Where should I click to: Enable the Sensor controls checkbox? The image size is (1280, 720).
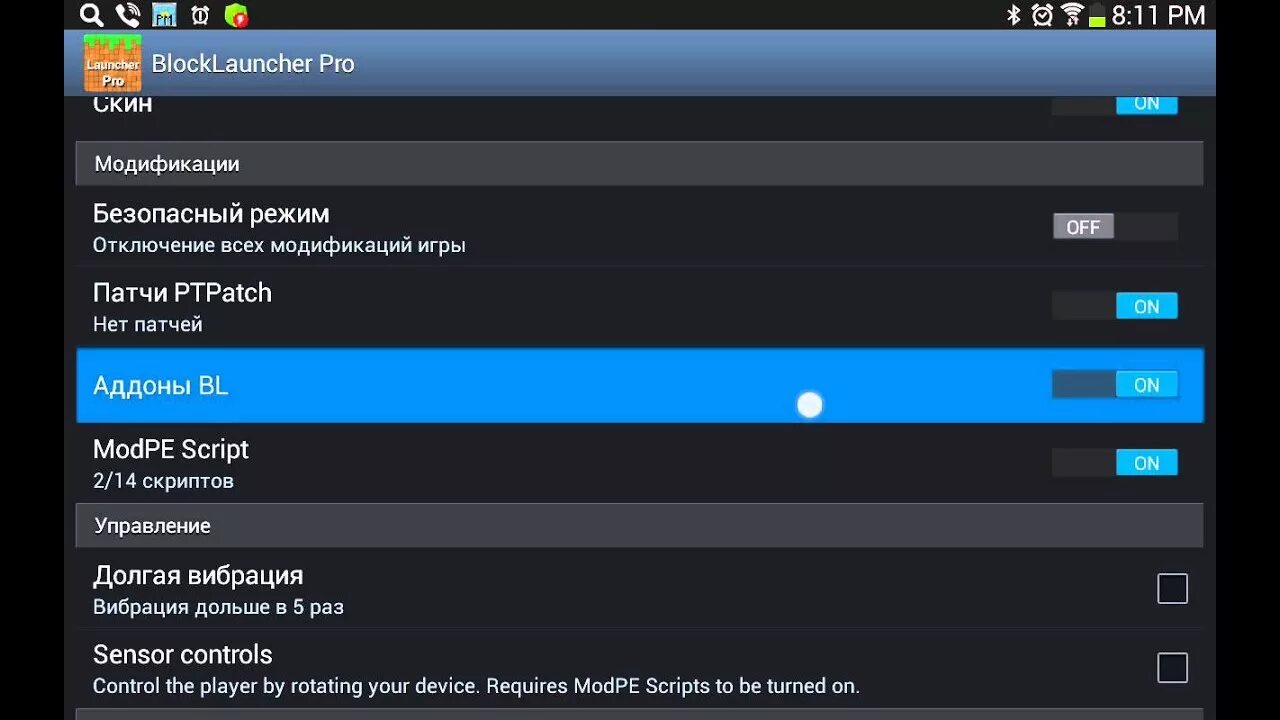click(1172, 668)
